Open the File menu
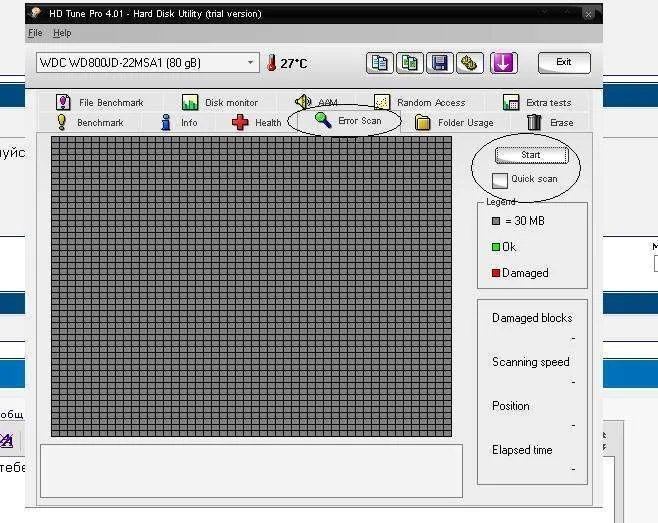 tap(35, 33)
